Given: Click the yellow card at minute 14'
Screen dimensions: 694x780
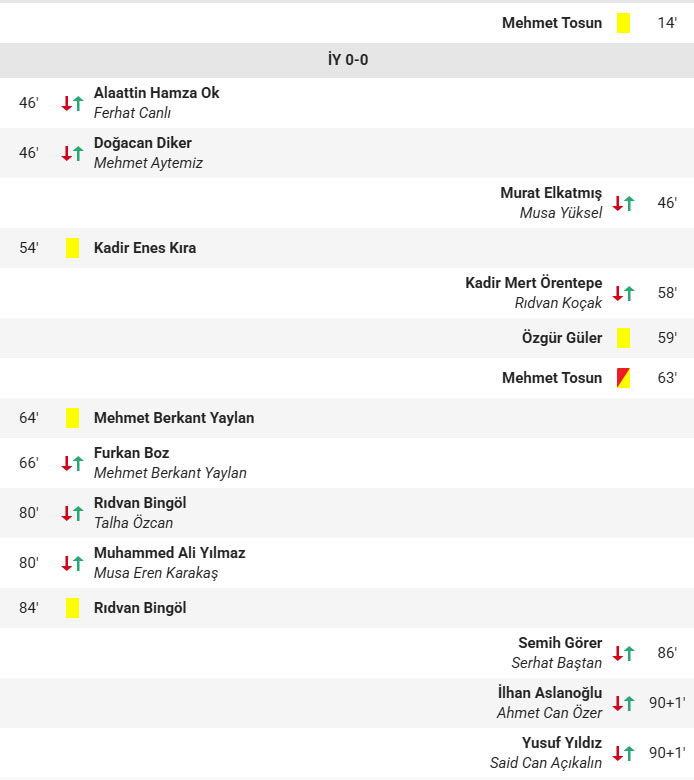Looking at the screenshot, I should [623, 23].
